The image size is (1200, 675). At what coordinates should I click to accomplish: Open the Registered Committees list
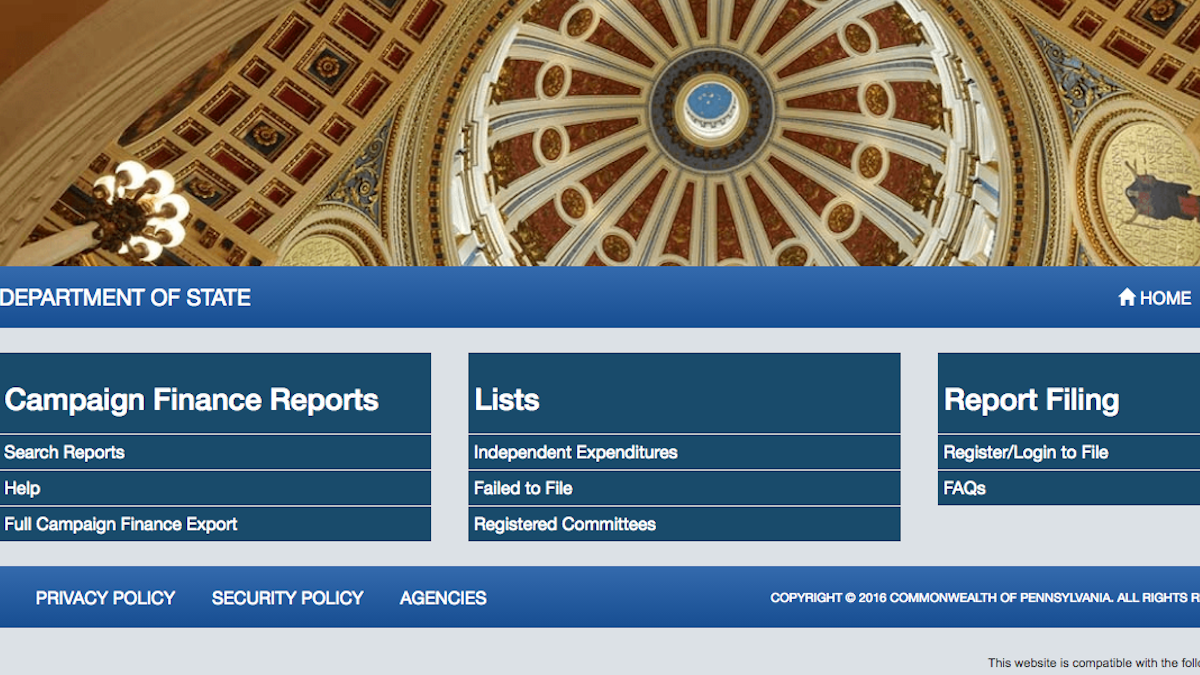click(565, 524)
